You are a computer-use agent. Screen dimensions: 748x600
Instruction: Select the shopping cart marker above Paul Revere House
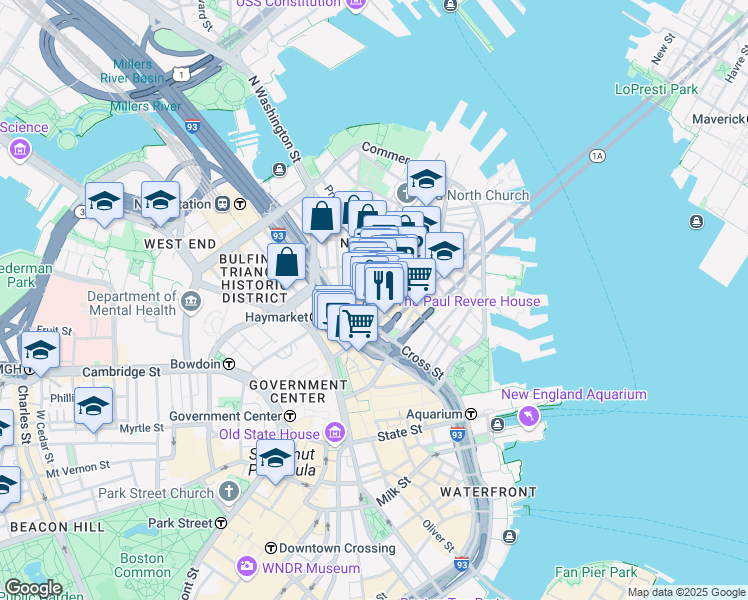[x=420, y=276]
